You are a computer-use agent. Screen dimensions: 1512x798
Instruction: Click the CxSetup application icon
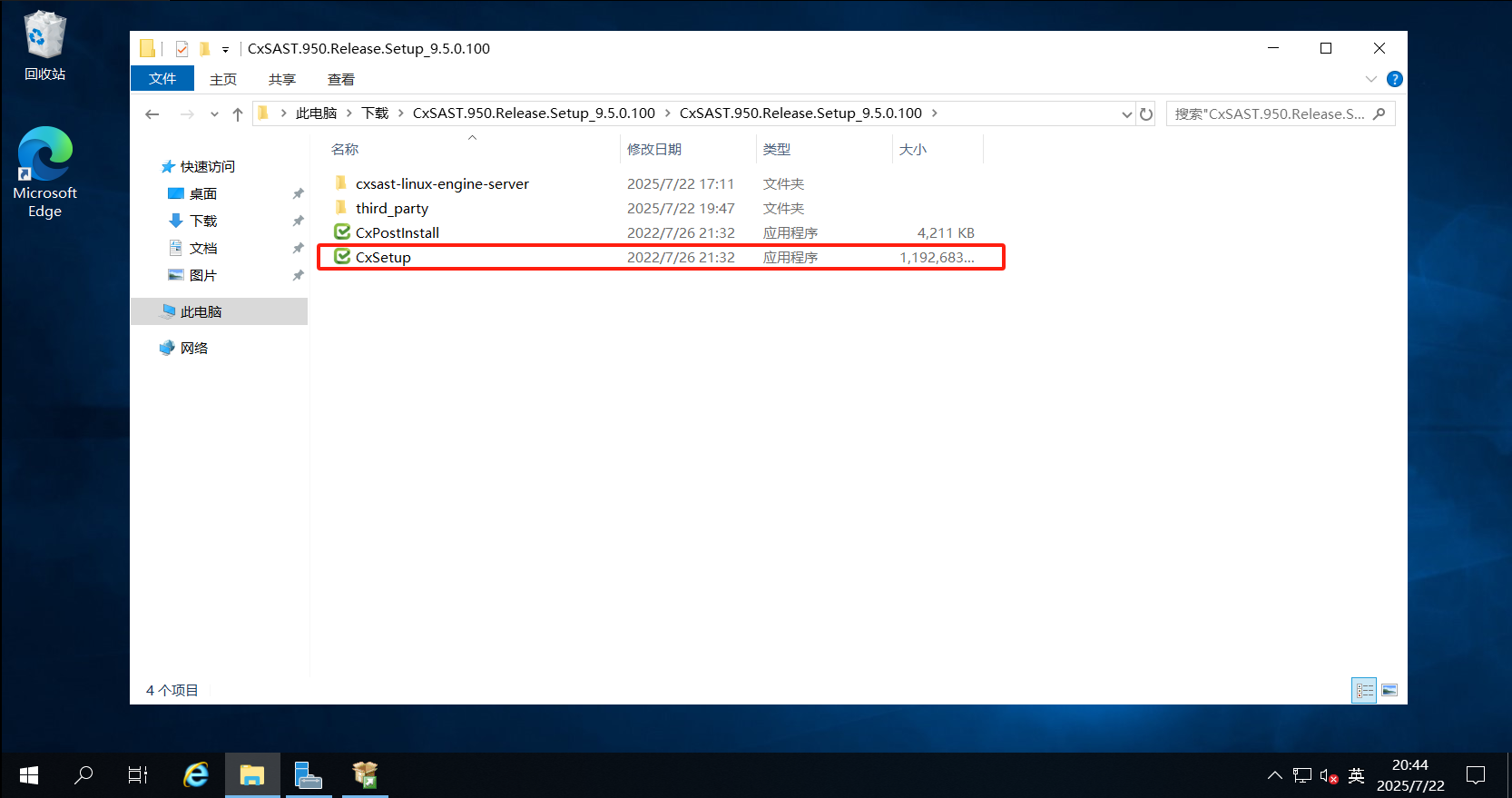tap(342, 257)
